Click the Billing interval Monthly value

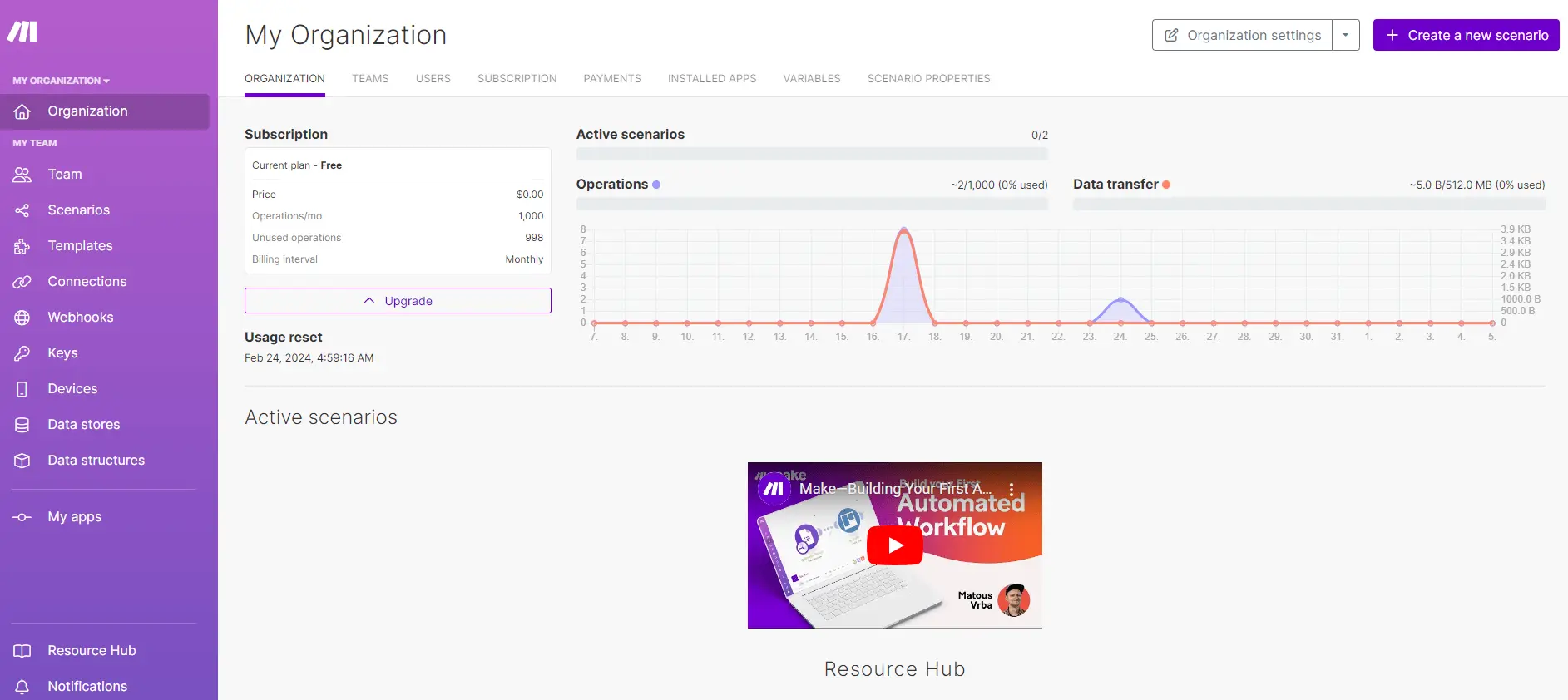point(524,259)
